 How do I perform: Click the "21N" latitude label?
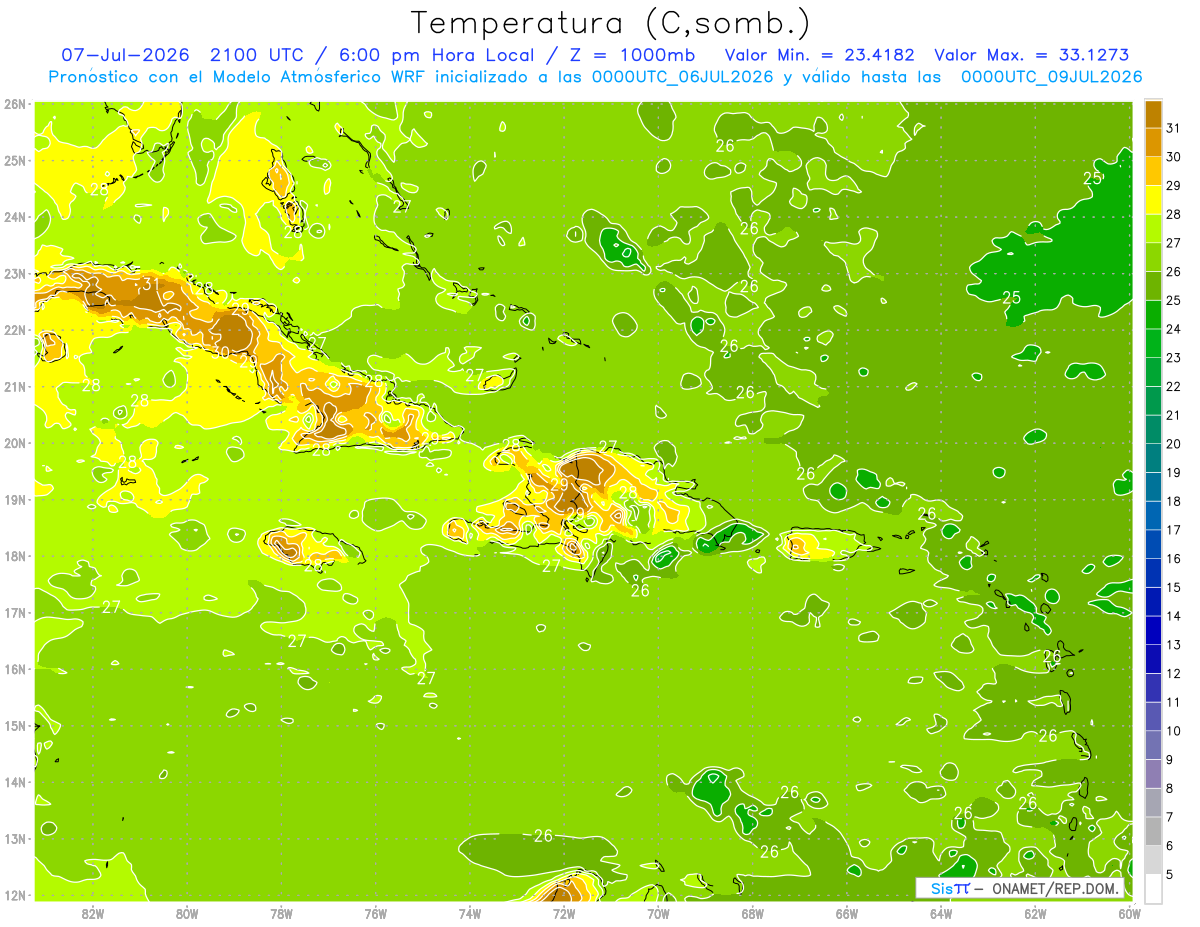(x=15, y=386)
